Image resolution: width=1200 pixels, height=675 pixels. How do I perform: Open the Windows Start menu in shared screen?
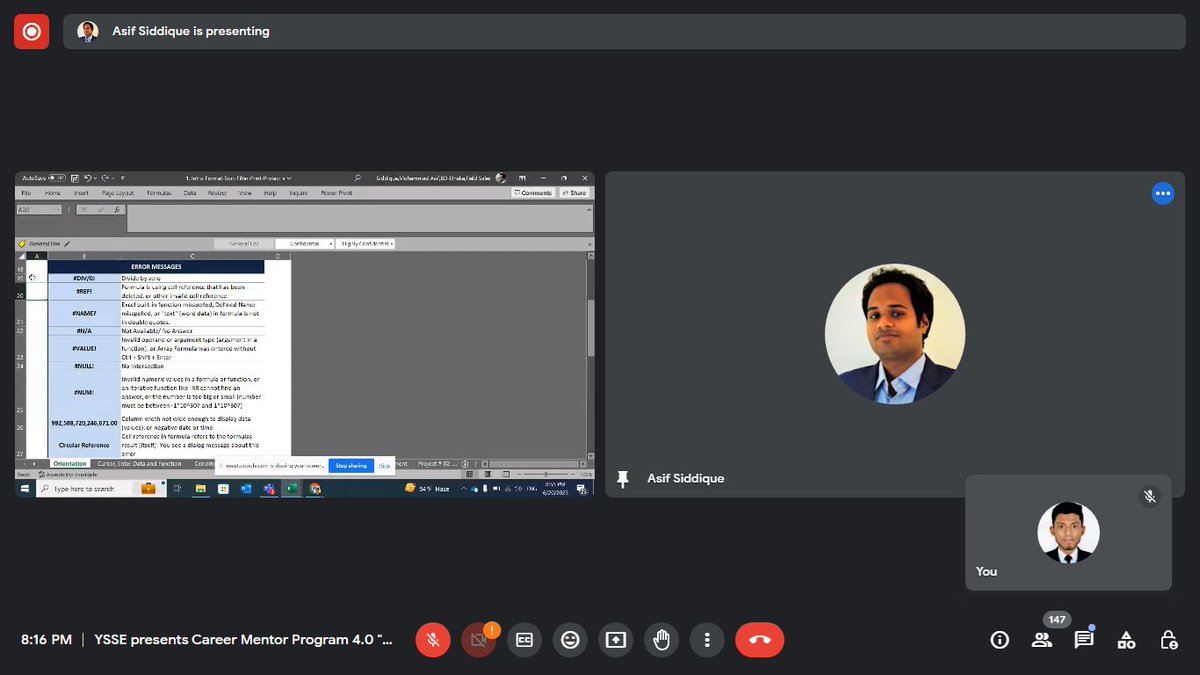coord(26,489)
